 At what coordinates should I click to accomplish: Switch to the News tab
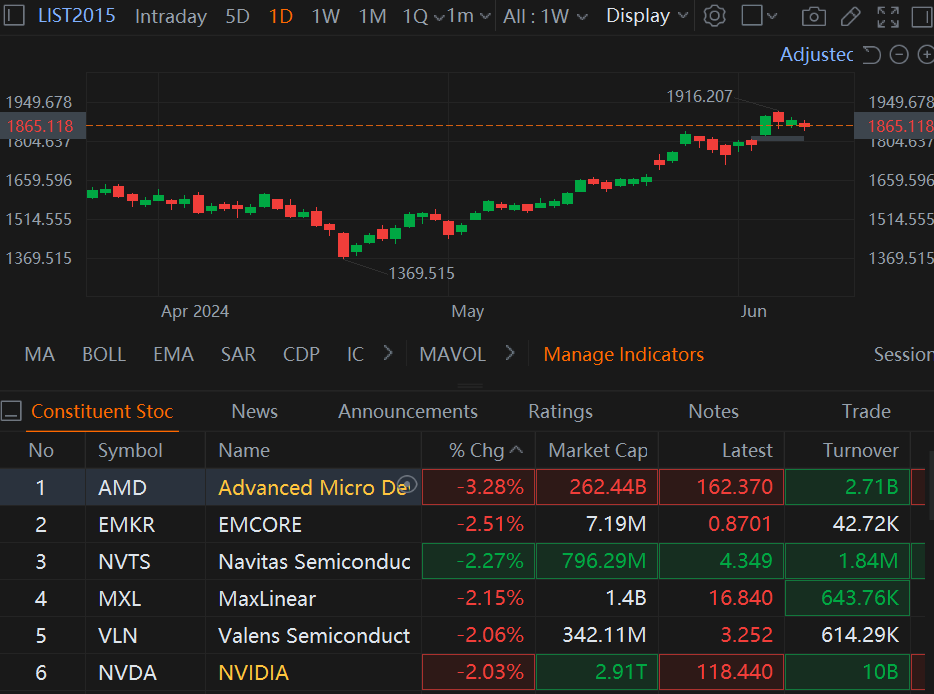[x=254, y=411]
